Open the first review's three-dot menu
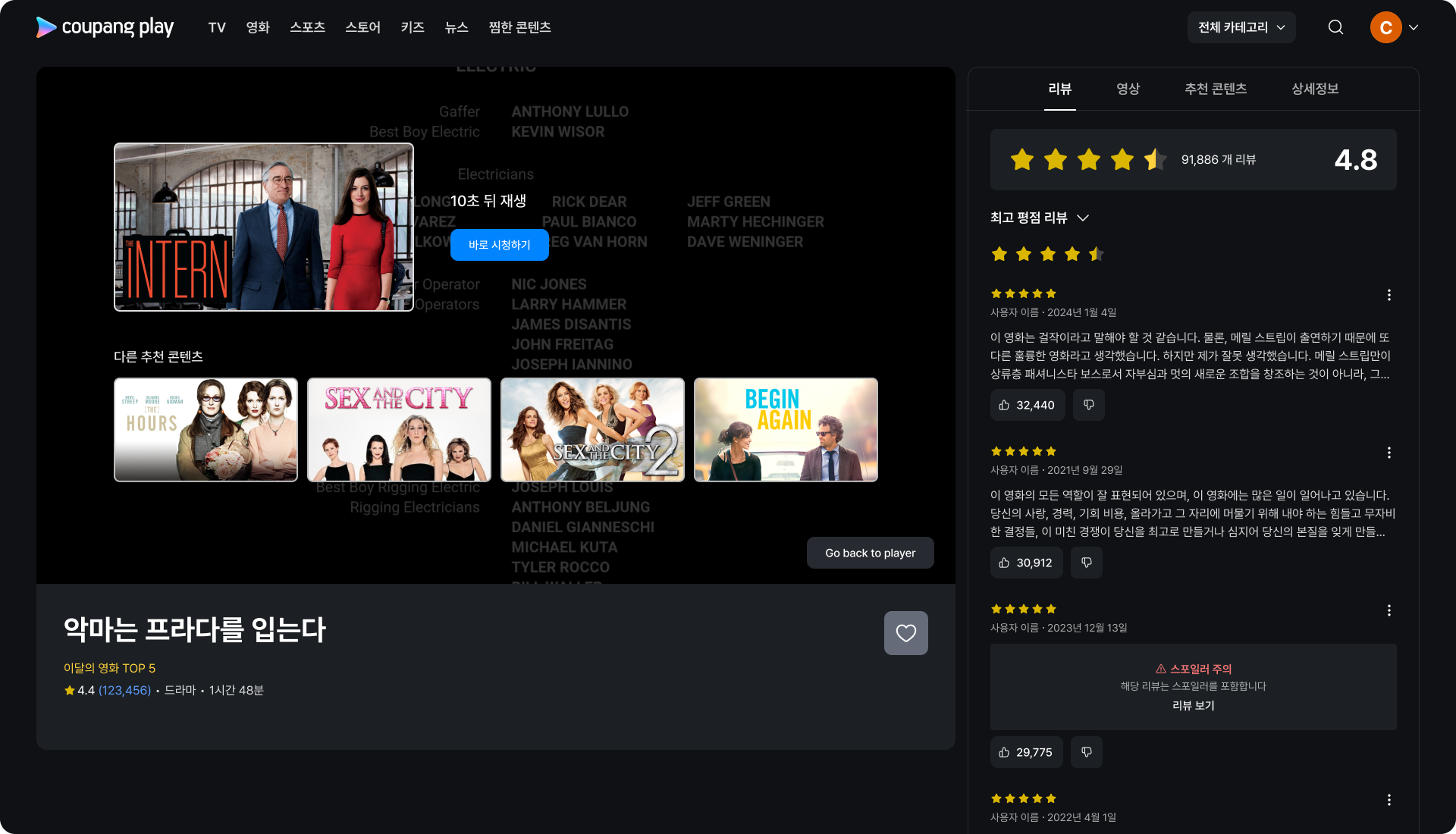The width and height of the screenshot is (1456, 834). (x=1389, y=295)
